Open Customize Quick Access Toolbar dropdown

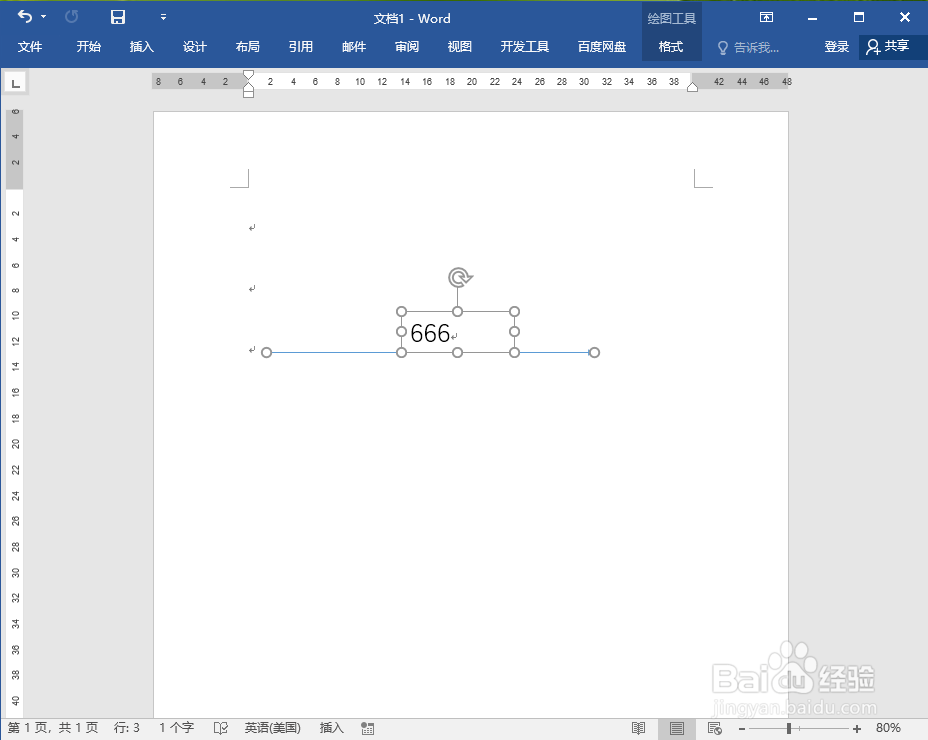[x=163, y=17]
